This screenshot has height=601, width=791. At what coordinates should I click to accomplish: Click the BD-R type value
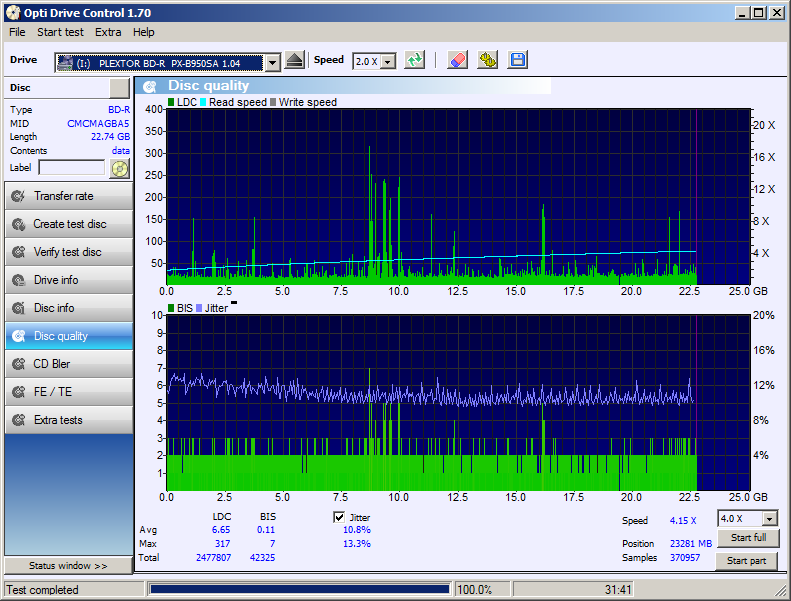point(119,110)
